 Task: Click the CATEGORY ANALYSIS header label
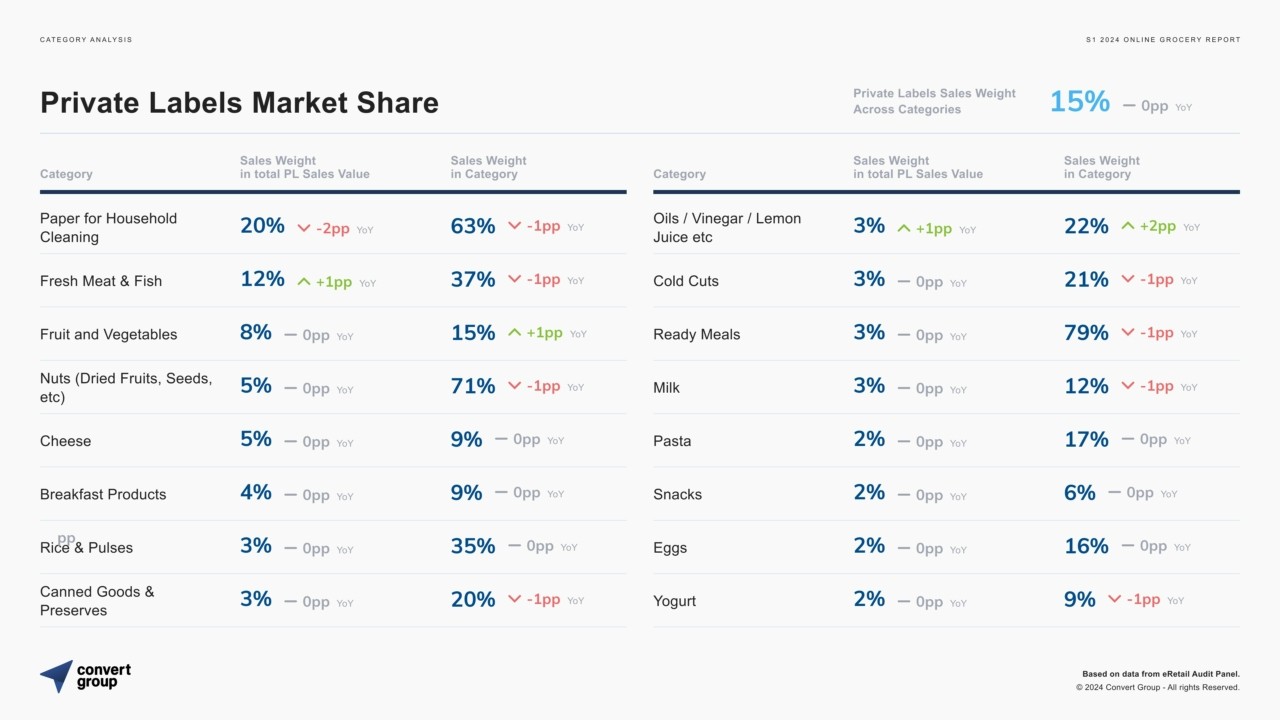pyautogui.click(x=86, y=40)
